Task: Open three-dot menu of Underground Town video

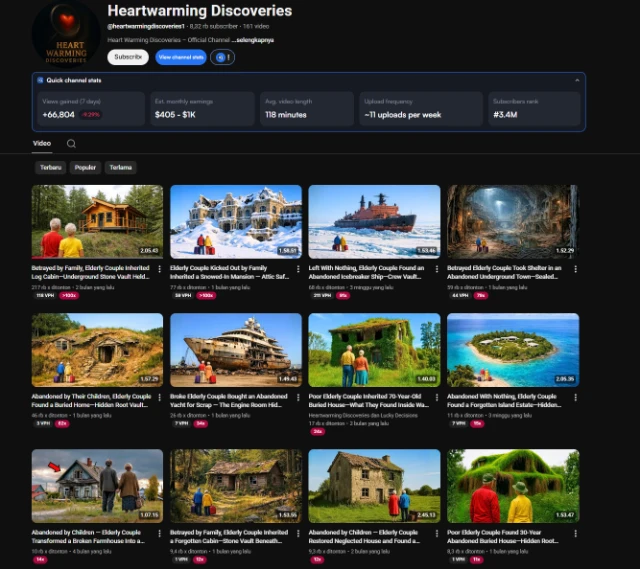Action: (573, 268)
